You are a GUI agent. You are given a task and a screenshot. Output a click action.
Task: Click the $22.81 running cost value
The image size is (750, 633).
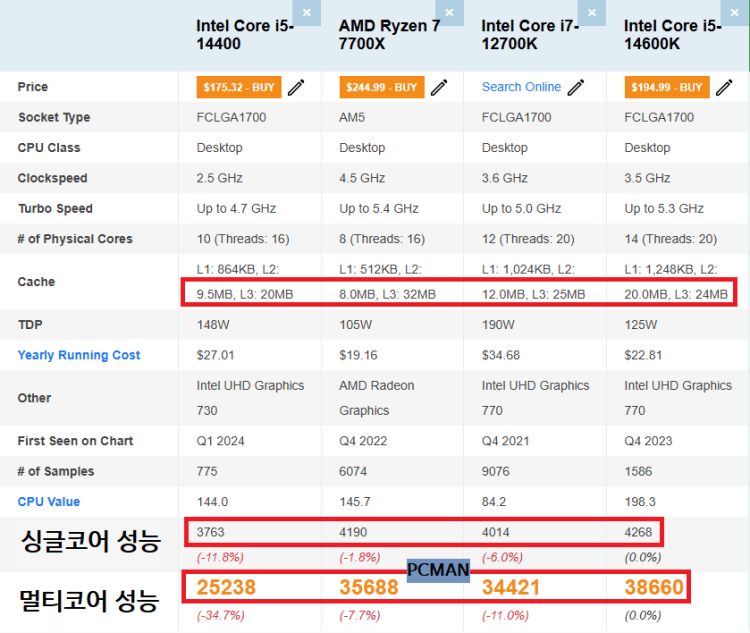point(643,355)
